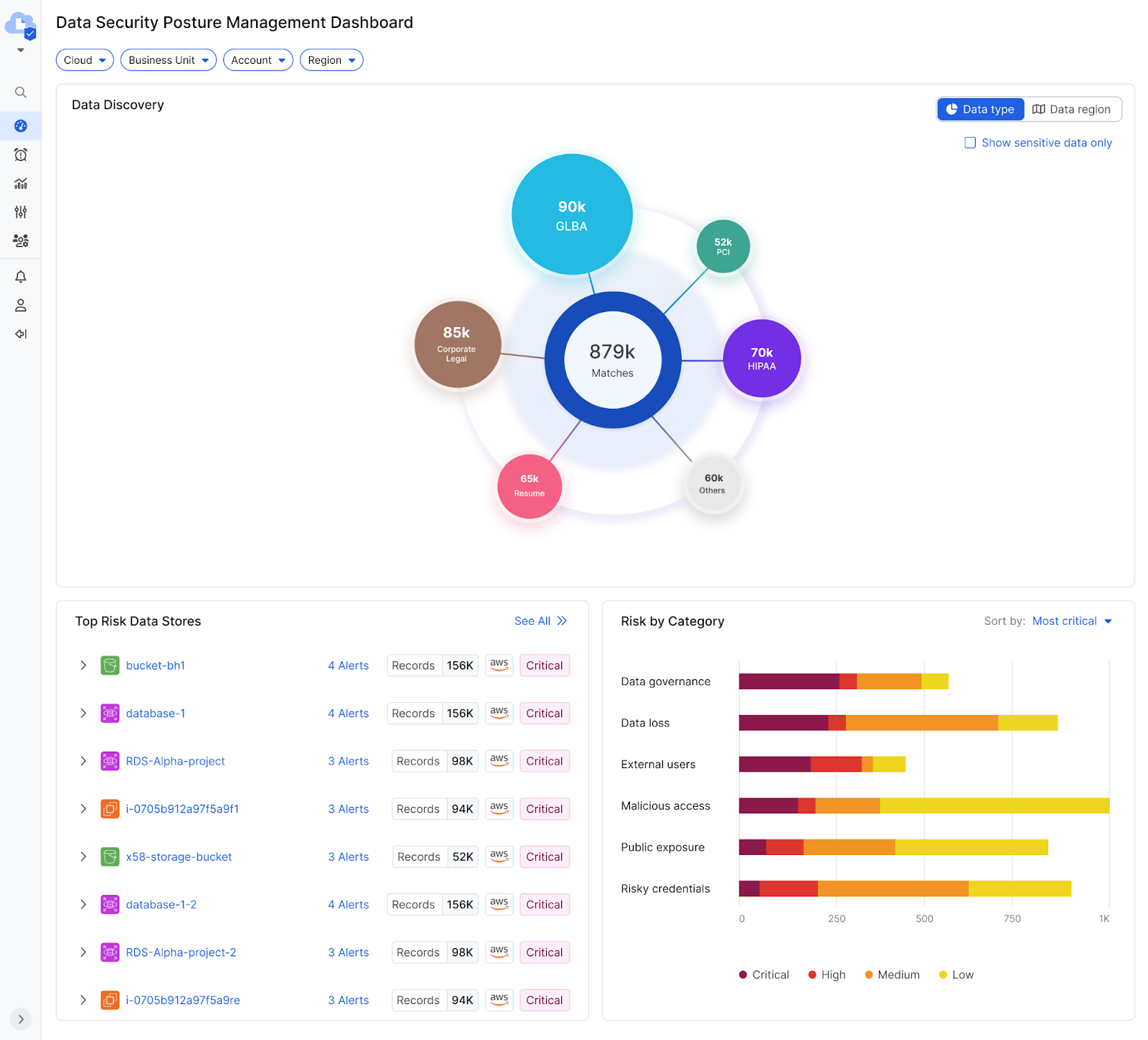Enable Show sensitive data only checkbox
1148x1040 pixels.
click(970, 143)
